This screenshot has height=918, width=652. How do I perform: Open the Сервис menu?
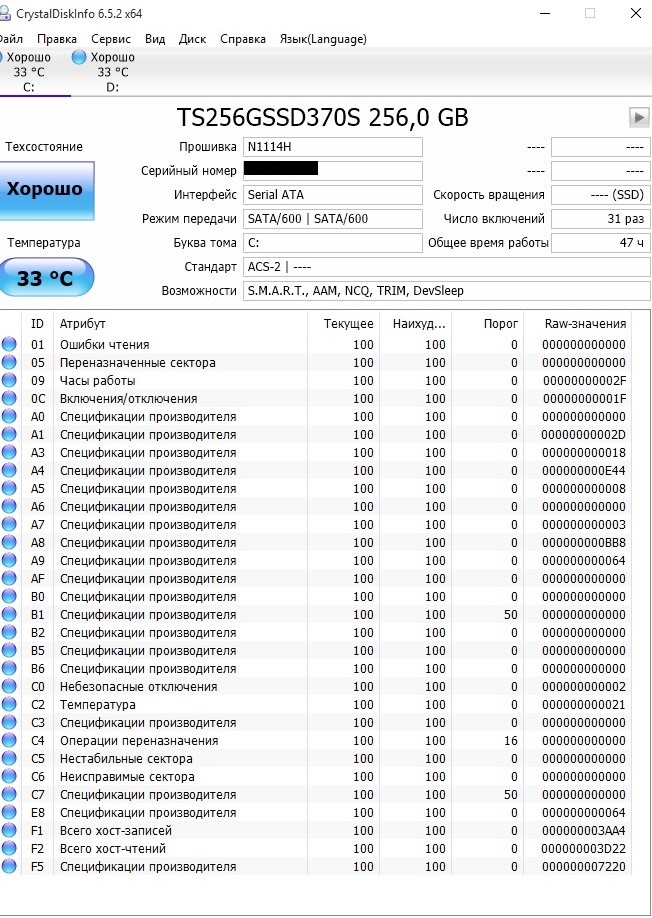[x=111, y=39]
